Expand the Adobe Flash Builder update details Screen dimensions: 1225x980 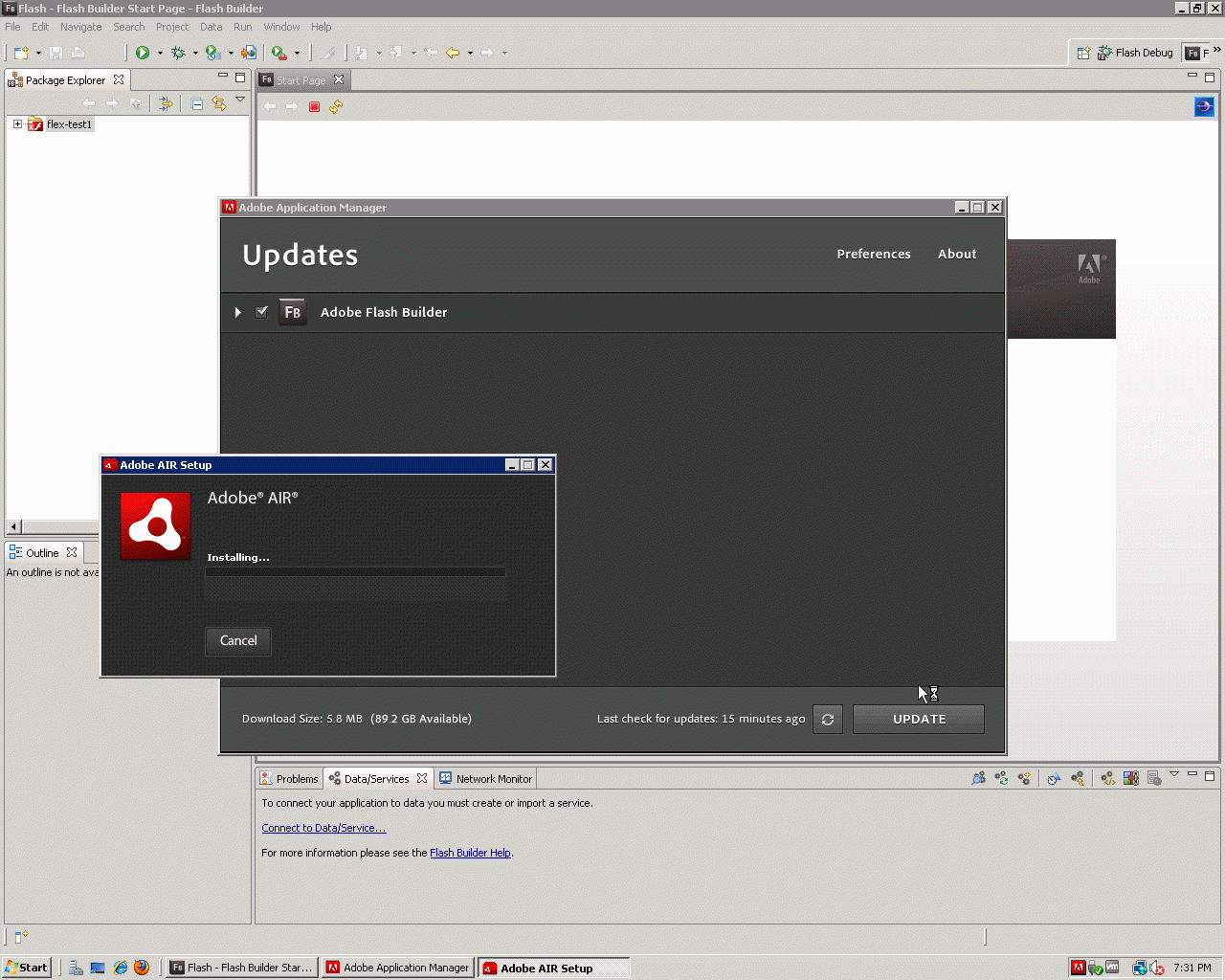tap(237, 312)
